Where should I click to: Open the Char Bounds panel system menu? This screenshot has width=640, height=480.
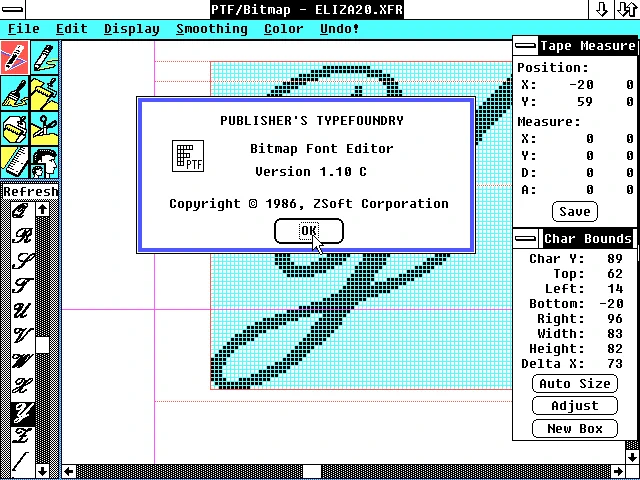tap(525, 238)
